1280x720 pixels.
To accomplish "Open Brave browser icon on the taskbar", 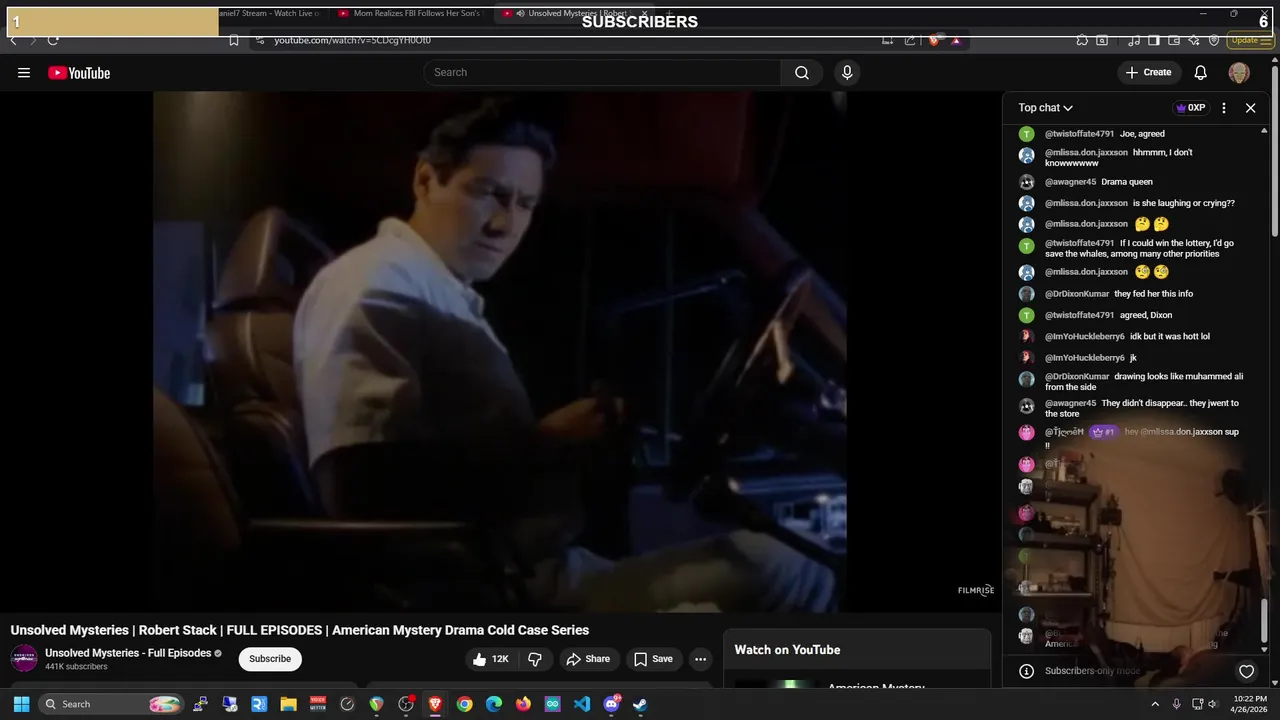I will point(435,704).
